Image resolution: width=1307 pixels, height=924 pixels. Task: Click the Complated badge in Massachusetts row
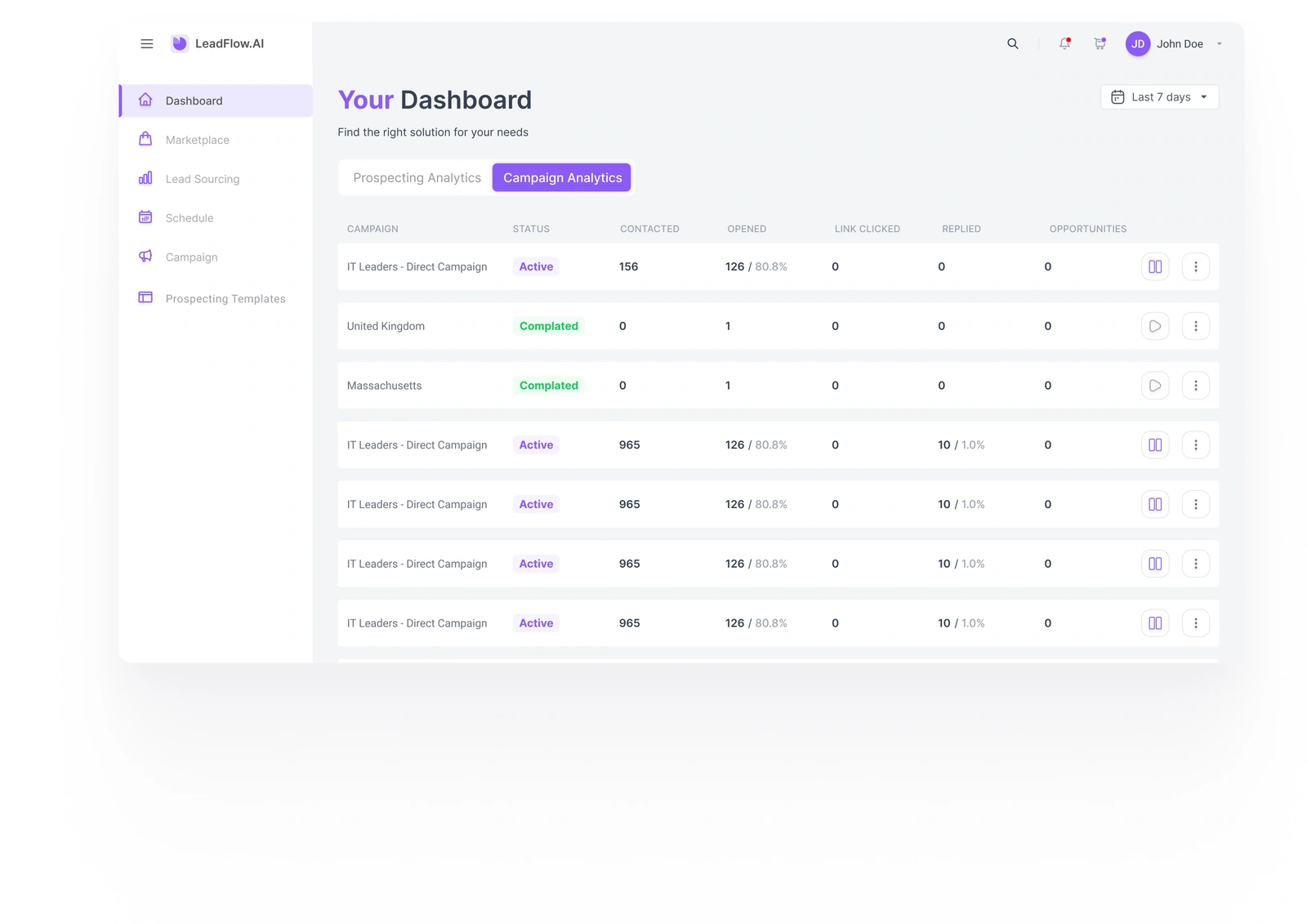coord(549,386)
